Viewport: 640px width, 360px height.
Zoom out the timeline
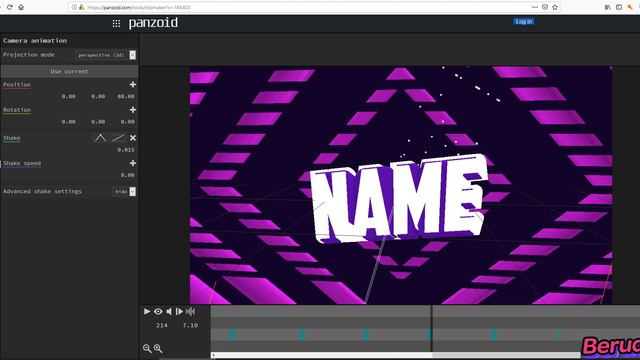click(147, 349)
